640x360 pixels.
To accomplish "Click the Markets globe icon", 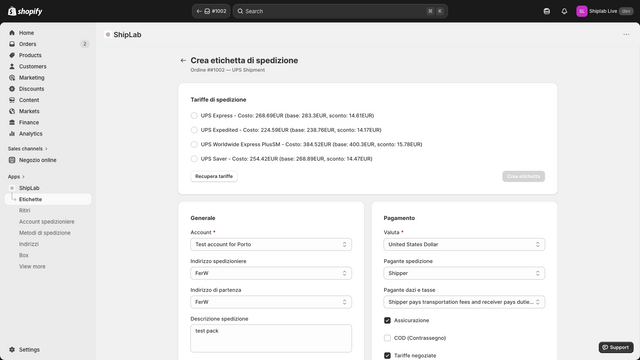I will click(x=12, y=111).
